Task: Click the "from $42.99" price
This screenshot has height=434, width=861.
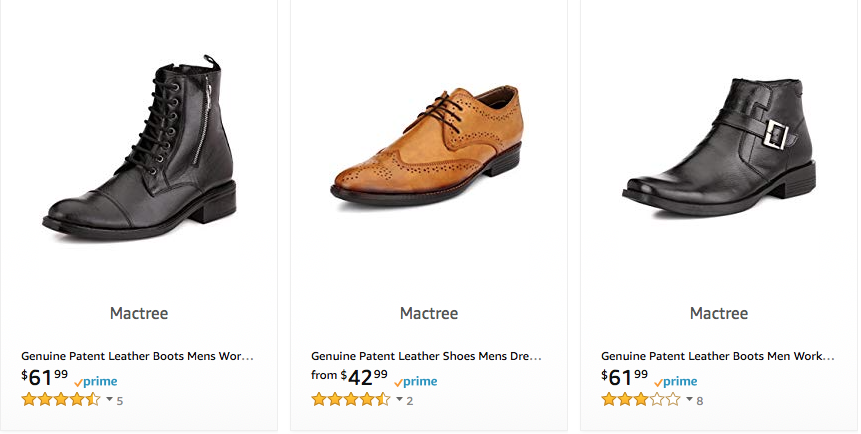Action: pyautogui.click(x=350, y=377)
